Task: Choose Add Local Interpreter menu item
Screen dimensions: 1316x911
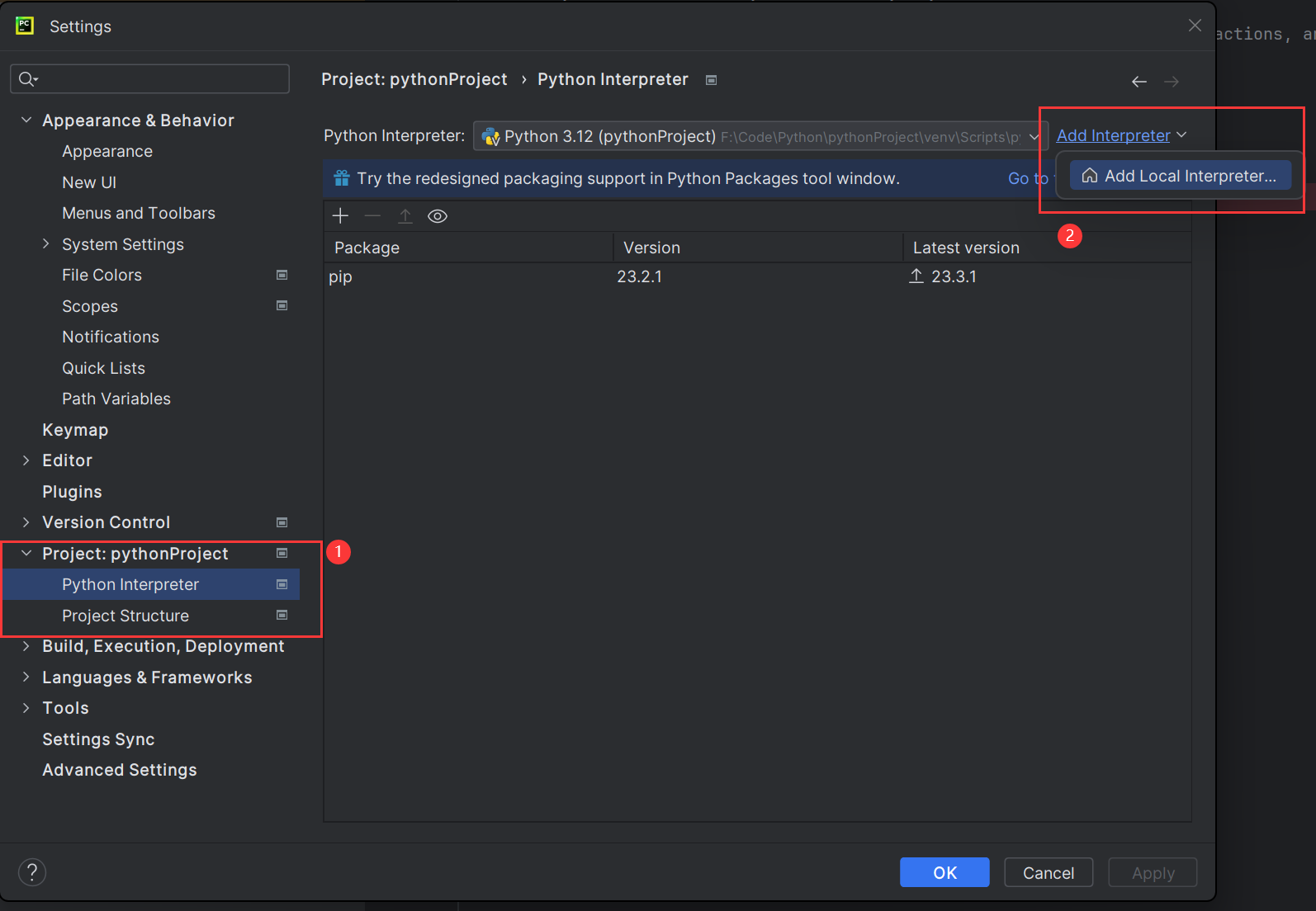Action: coord(1181,176)
